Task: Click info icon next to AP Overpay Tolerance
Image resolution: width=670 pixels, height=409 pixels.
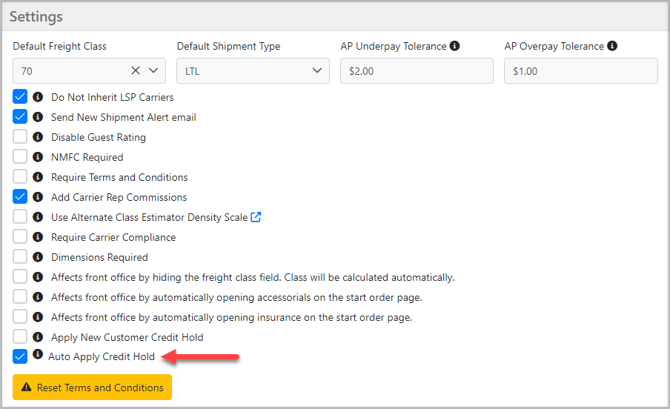Action: [x=612, y=46]
